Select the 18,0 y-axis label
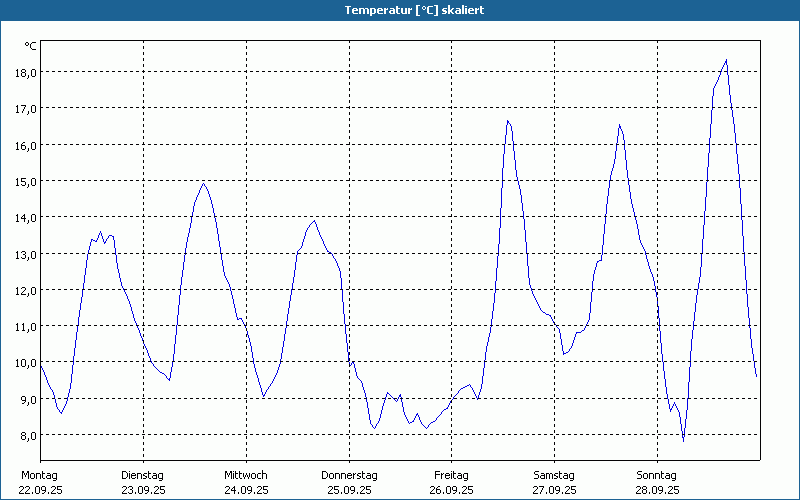This screenshot has height=500, width=800. pos(25,72)
